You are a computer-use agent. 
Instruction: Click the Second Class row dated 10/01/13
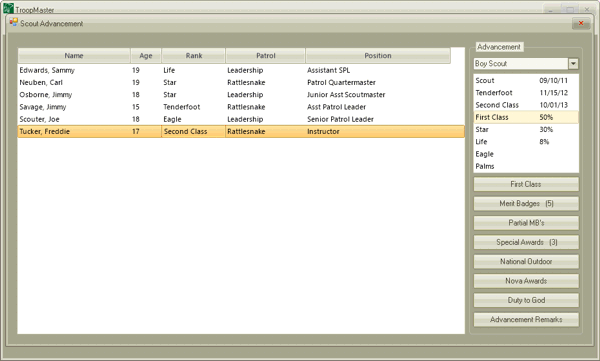click(x=526, y=105)
